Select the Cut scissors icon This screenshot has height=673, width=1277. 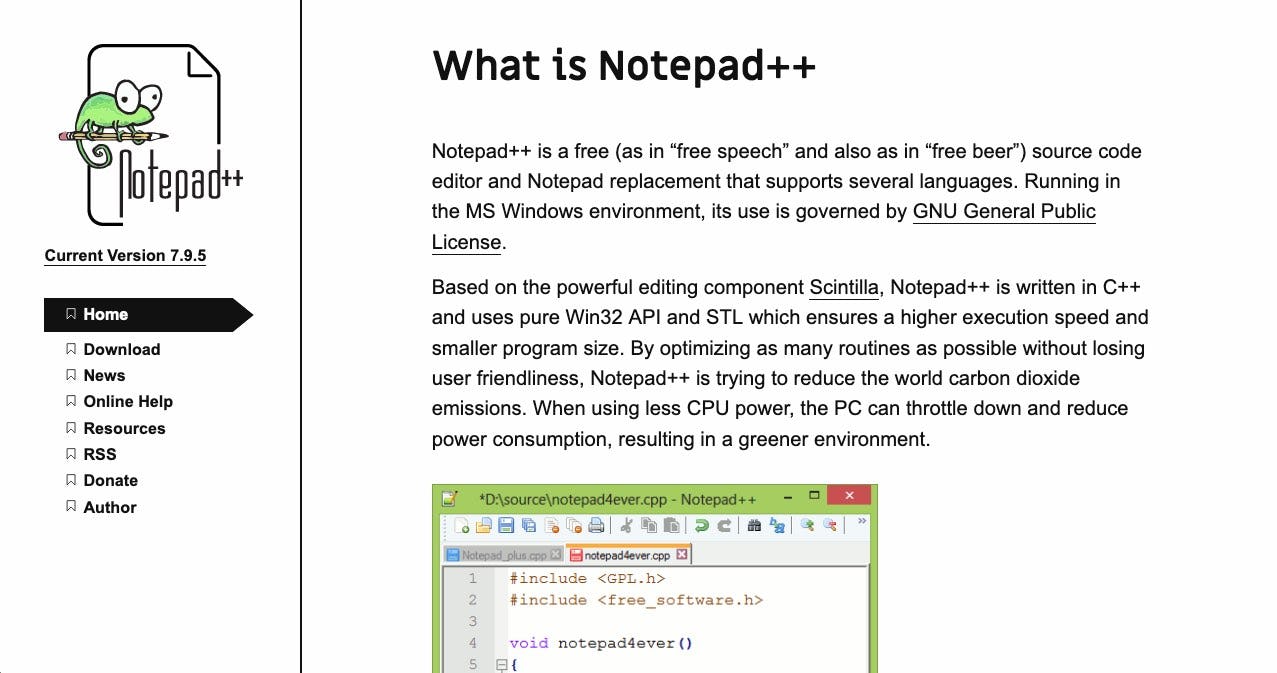(627, 527)
